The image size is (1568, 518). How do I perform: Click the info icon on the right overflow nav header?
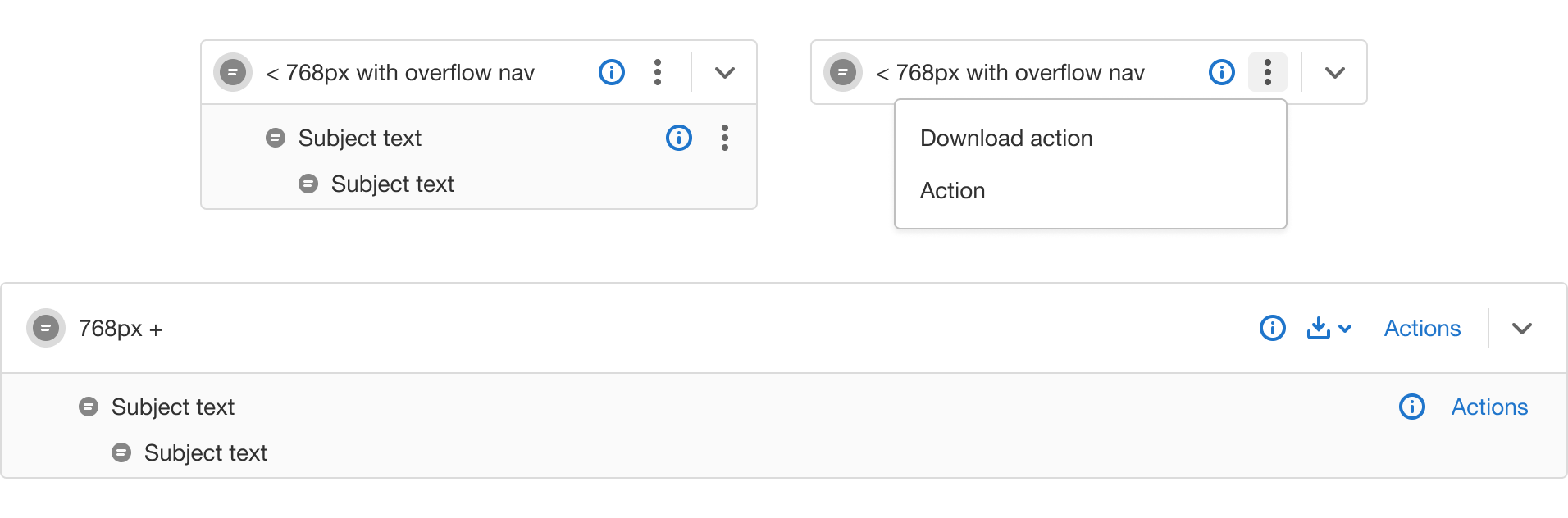(1220, 72)
